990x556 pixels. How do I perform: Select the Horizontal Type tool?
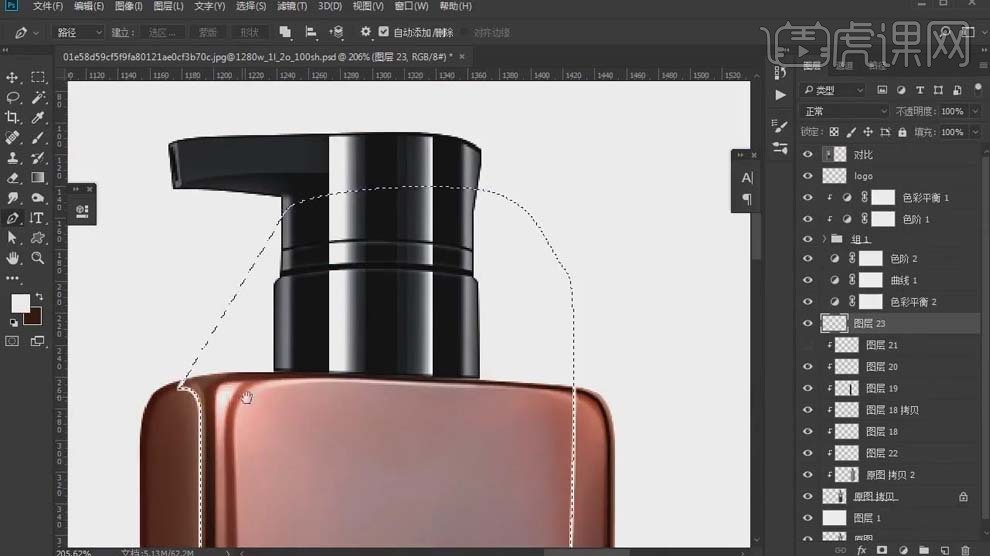[x=38, y=218]
